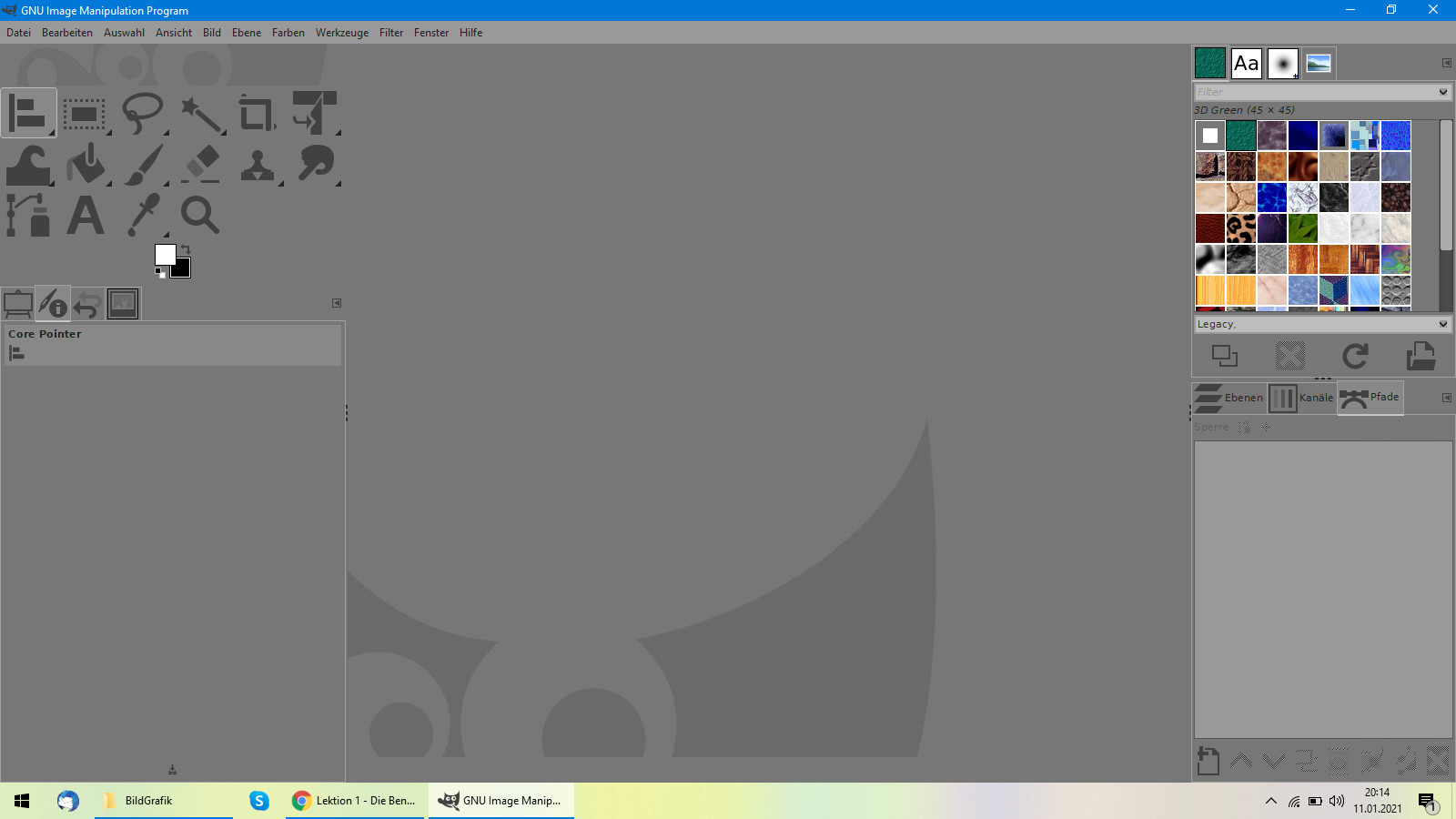Select the leopard spot pattern thumbnail
1456x819 pixels.
(x=1241, y=228)
